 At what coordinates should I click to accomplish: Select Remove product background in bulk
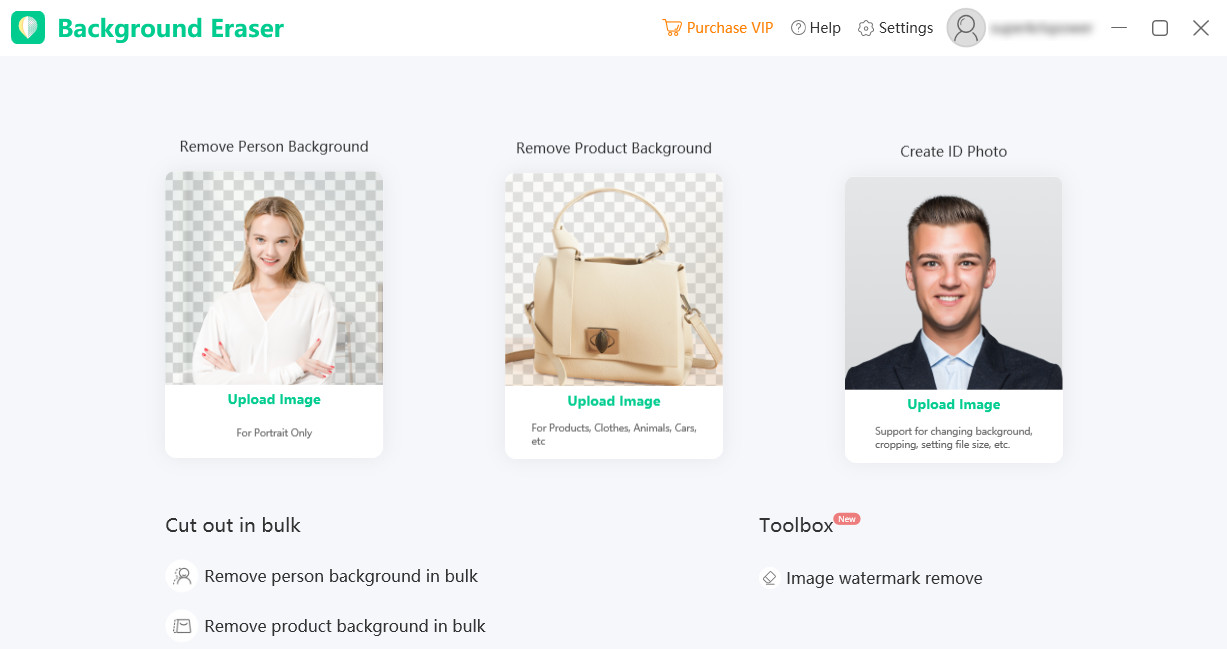tap(345, 626)
